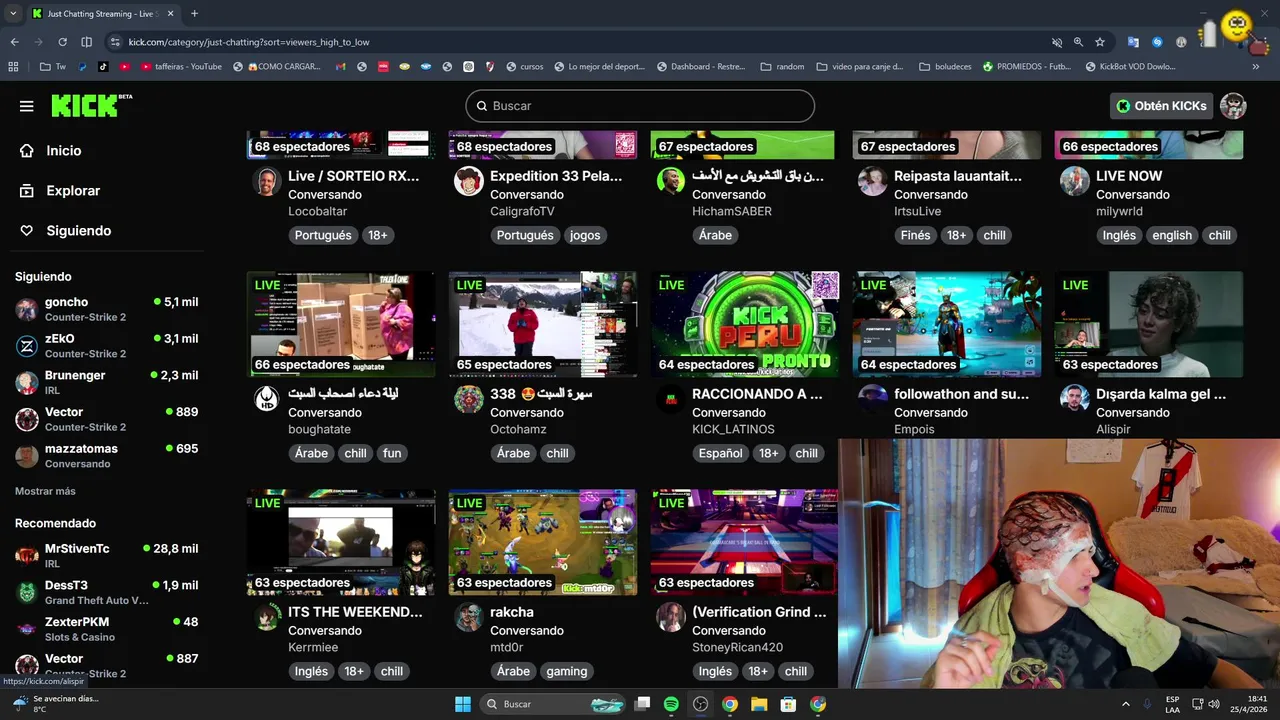Click boughatate channel avatar
The width and height of the screenshot is (1280, 720).
[267, 399]
